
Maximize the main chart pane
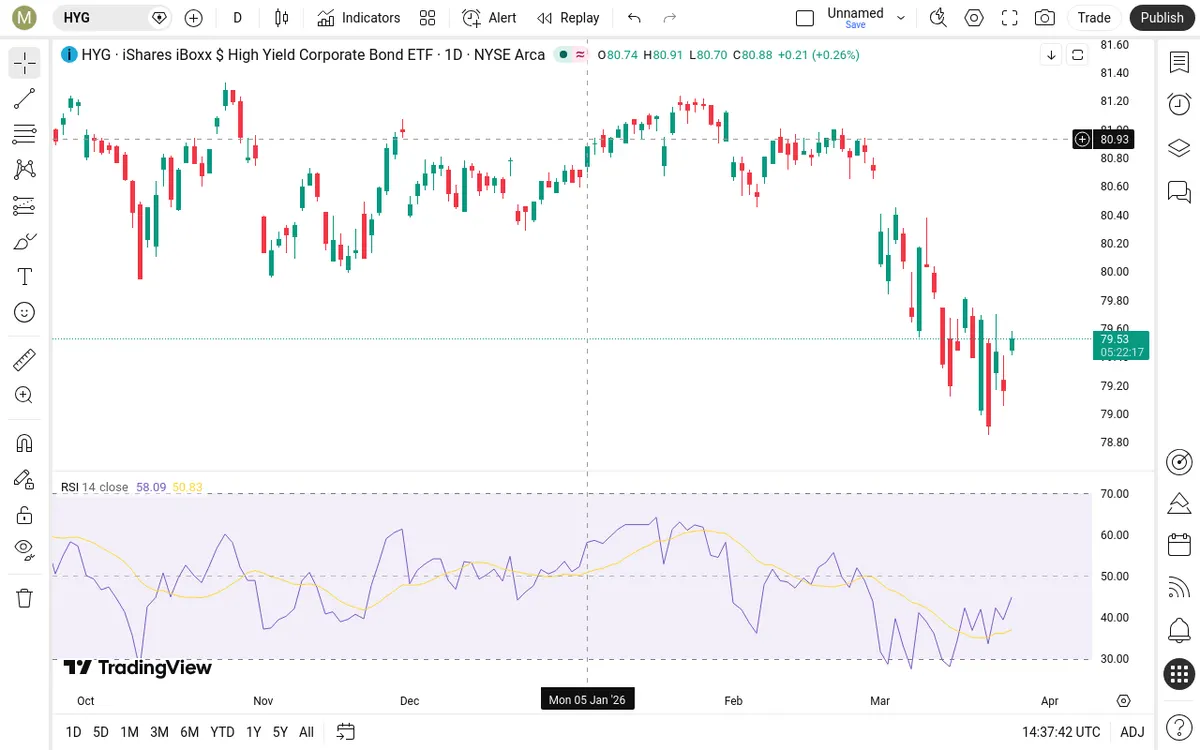pos(1077,55)
